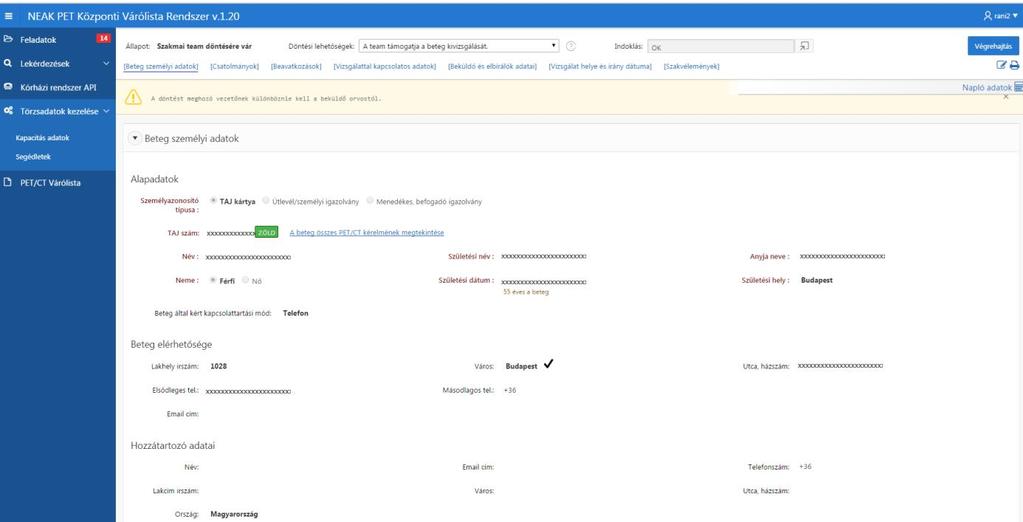Click the Ország value Magyarország

234,514
